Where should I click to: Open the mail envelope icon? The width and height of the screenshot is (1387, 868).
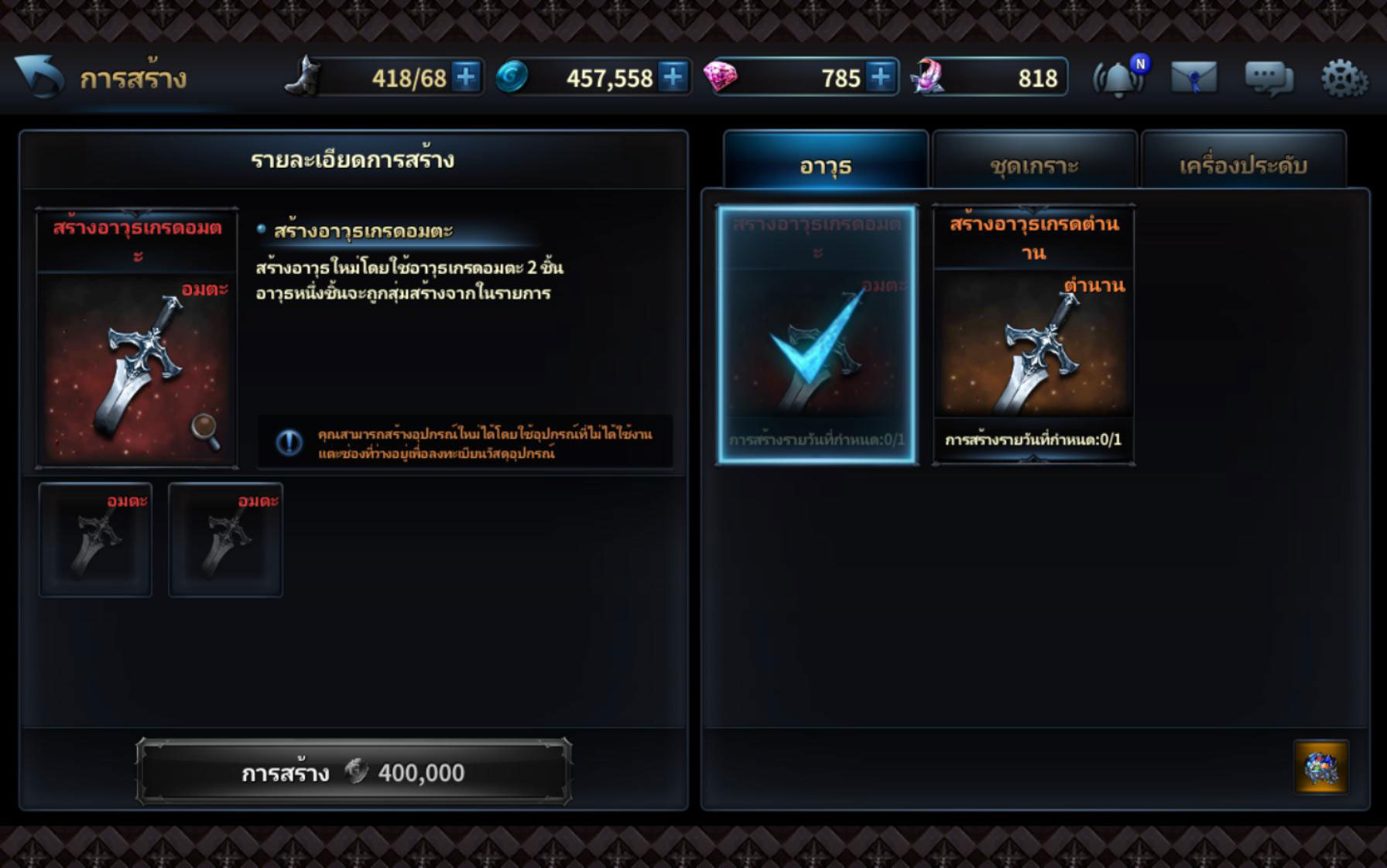tap(1194, 77)
